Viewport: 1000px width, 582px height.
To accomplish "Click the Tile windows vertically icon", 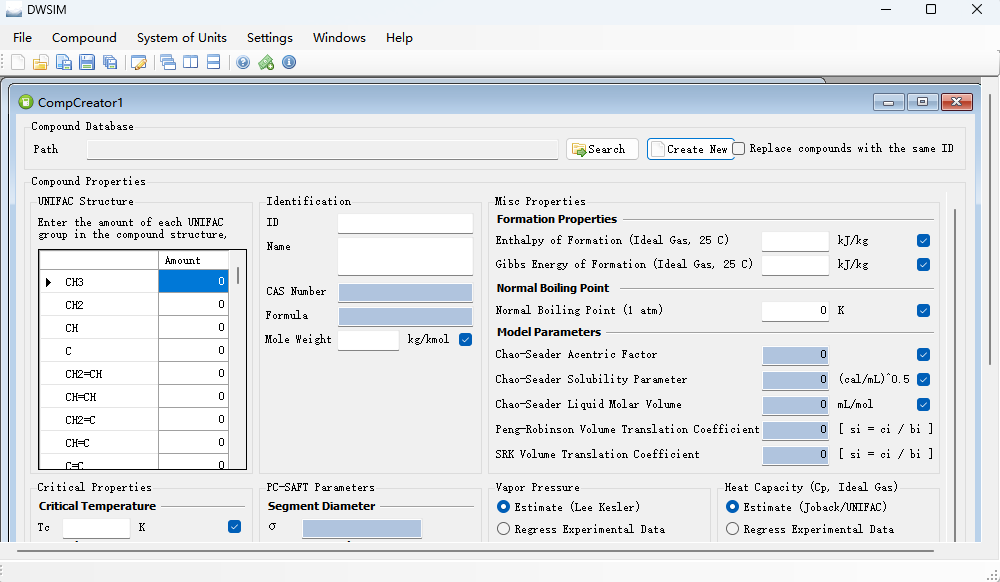I will pos(190,62).
